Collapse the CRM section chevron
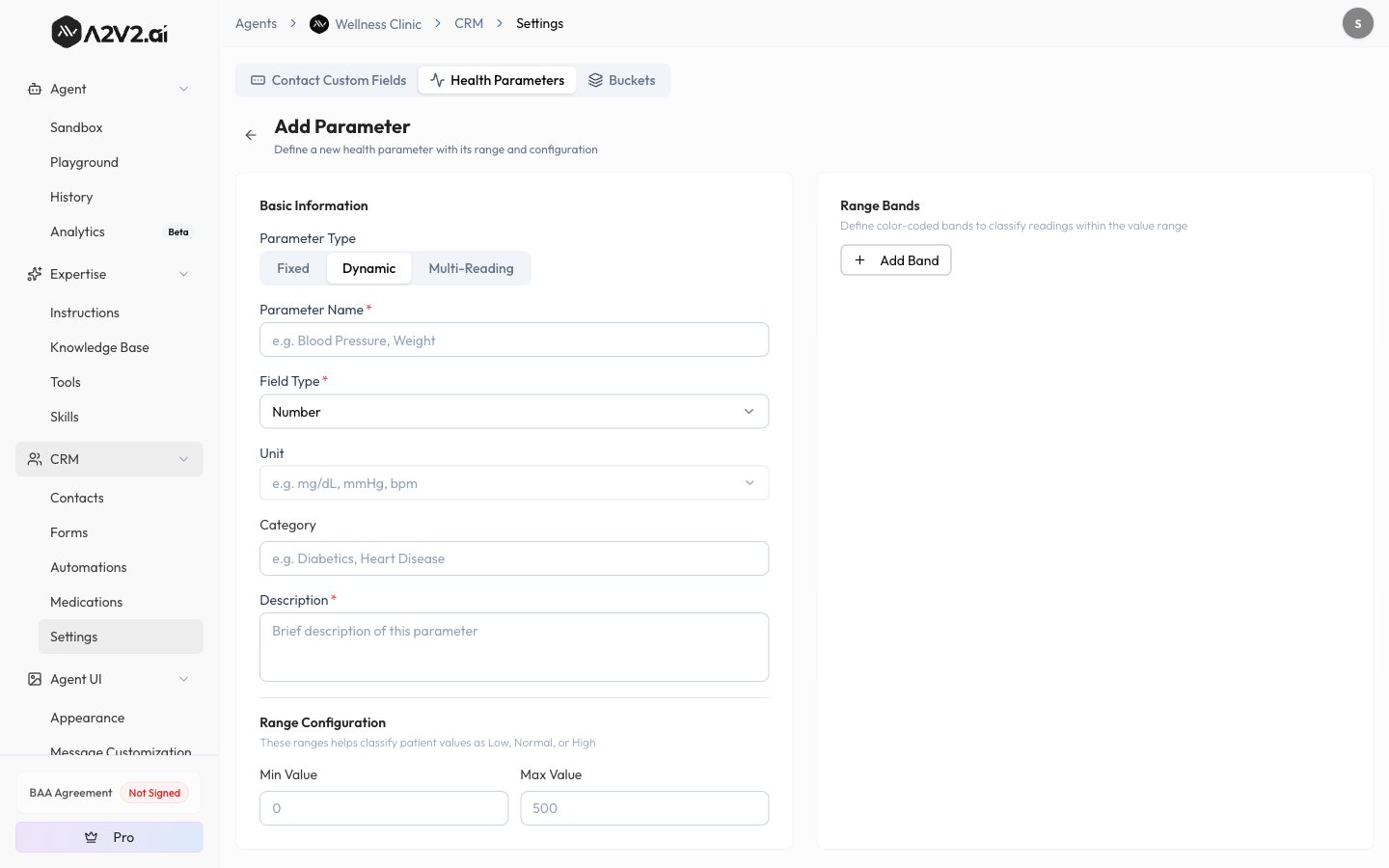This screenshot has height=868, width=1389. 184,459
